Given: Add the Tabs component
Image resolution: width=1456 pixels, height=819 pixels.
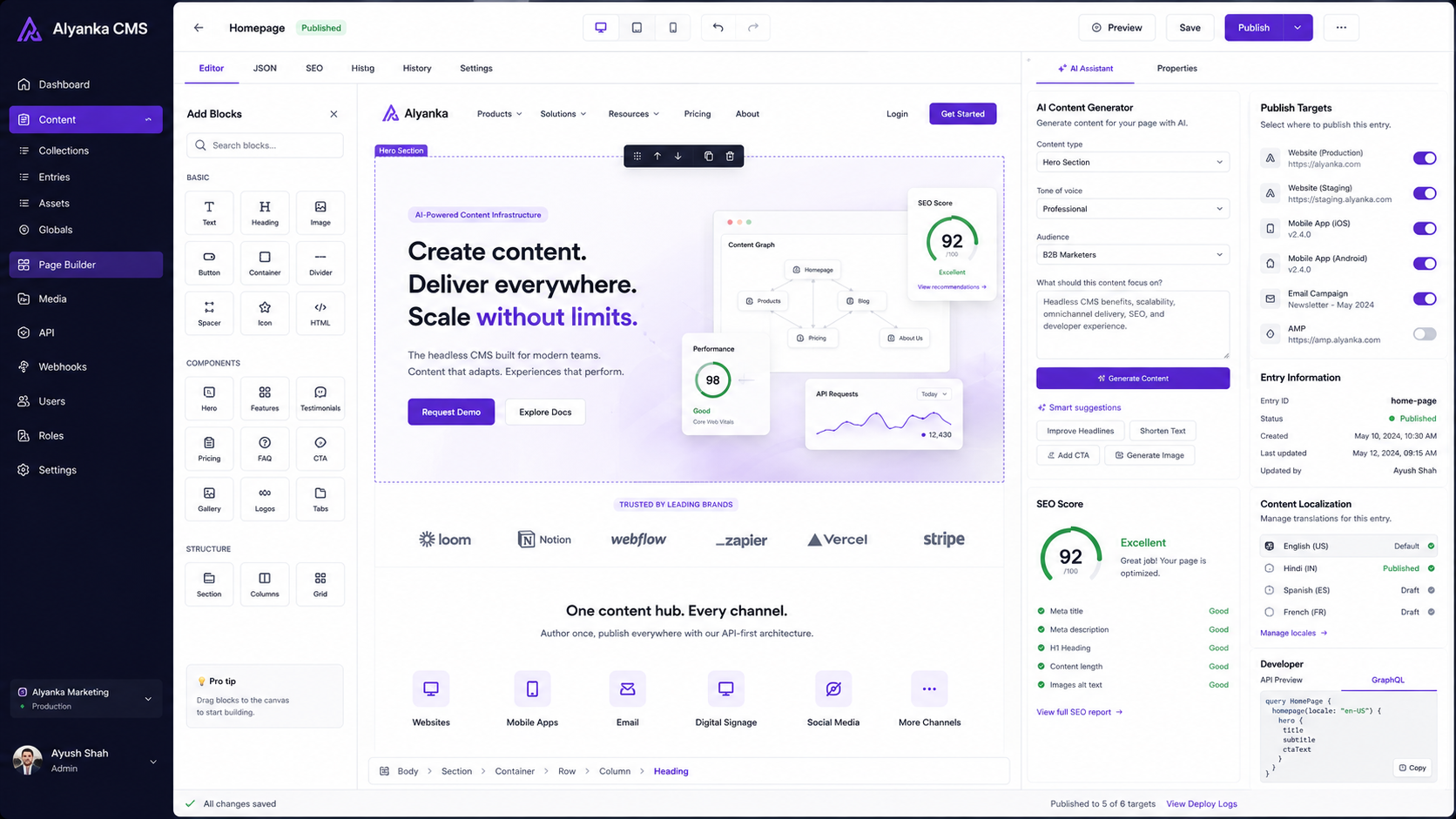Looking at the screenshot, I should 320,500.
